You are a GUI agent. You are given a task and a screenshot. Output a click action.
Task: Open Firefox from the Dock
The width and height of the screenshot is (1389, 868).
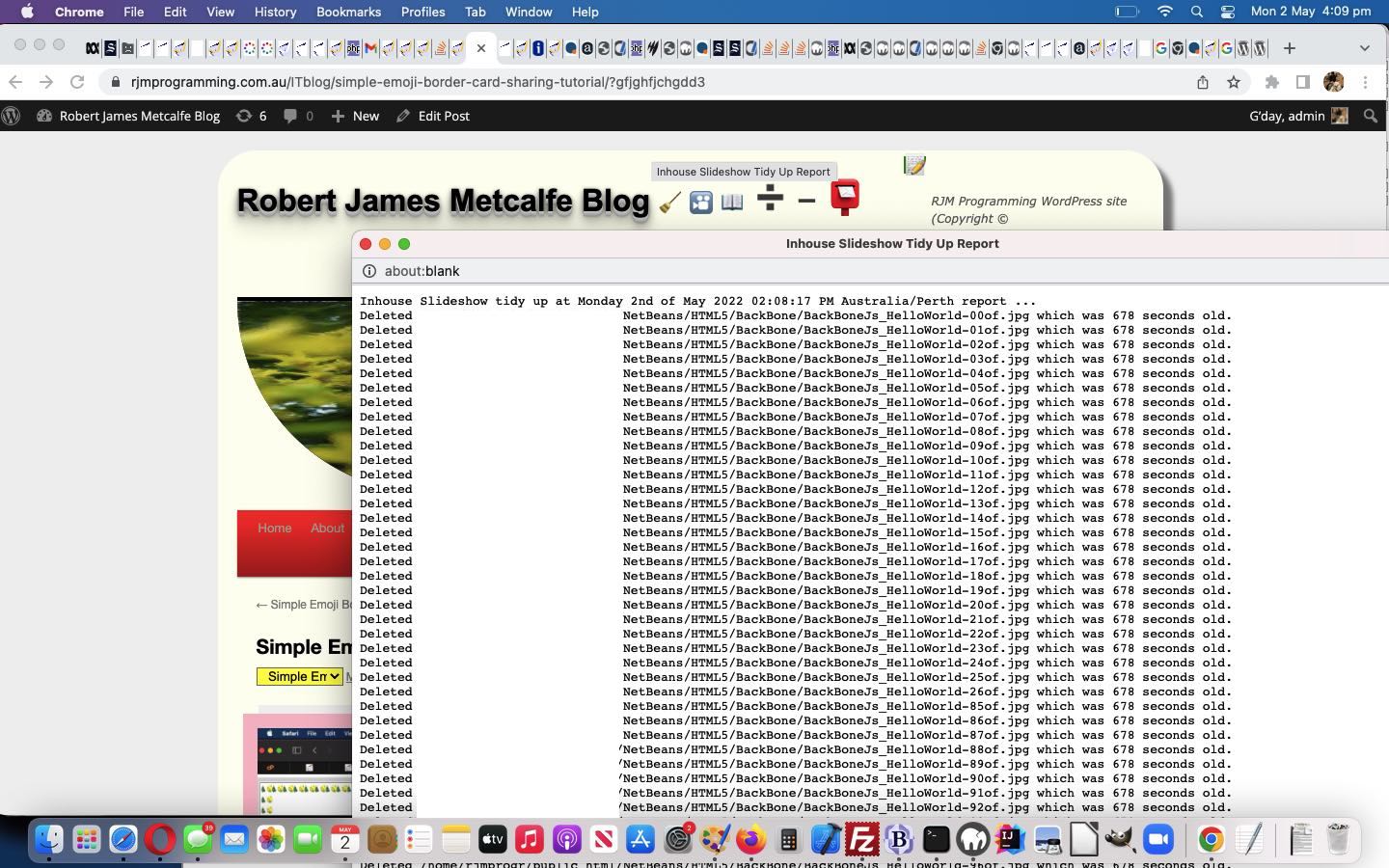[x=750, y=839]
